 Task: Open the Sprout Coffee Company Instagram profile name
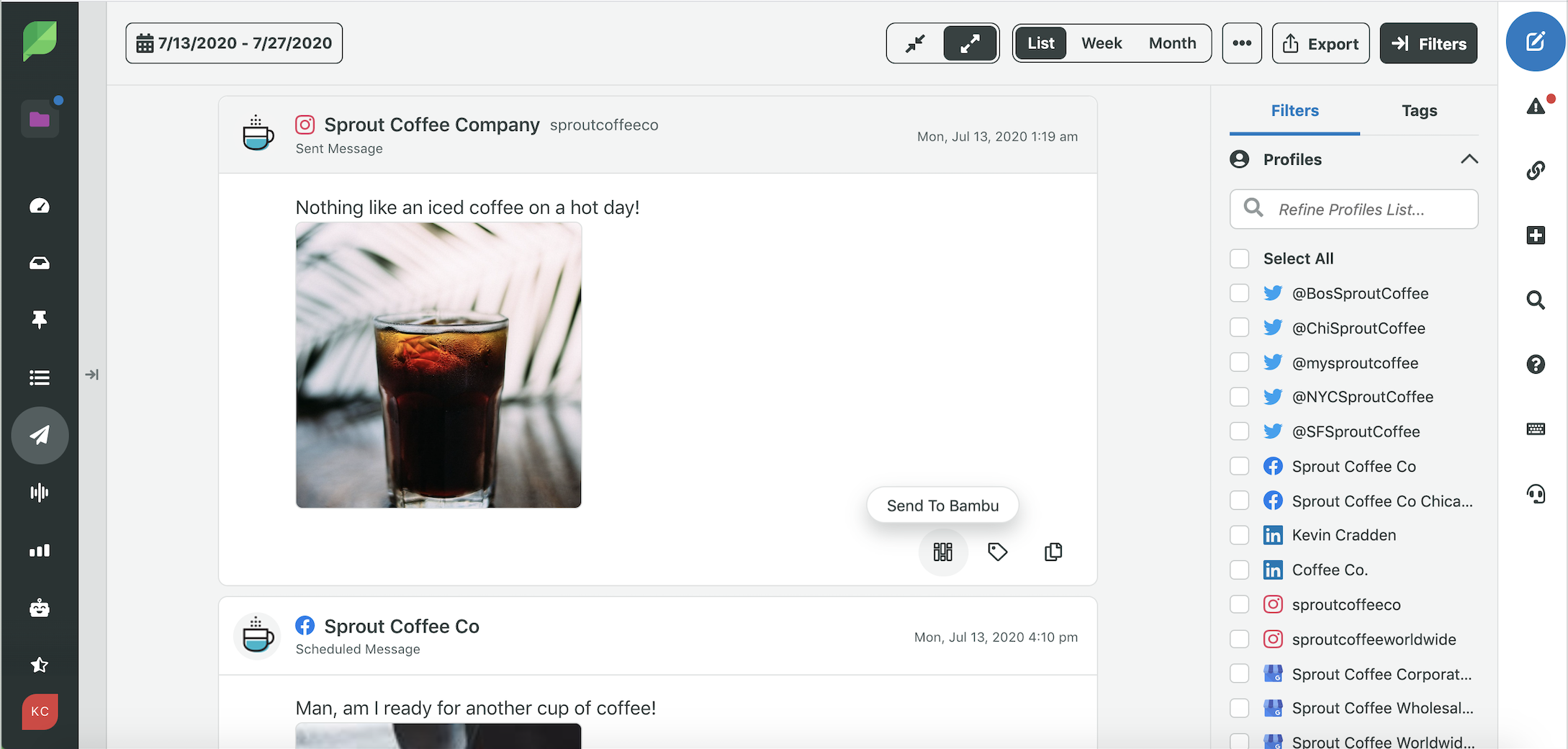click(432, 125)
